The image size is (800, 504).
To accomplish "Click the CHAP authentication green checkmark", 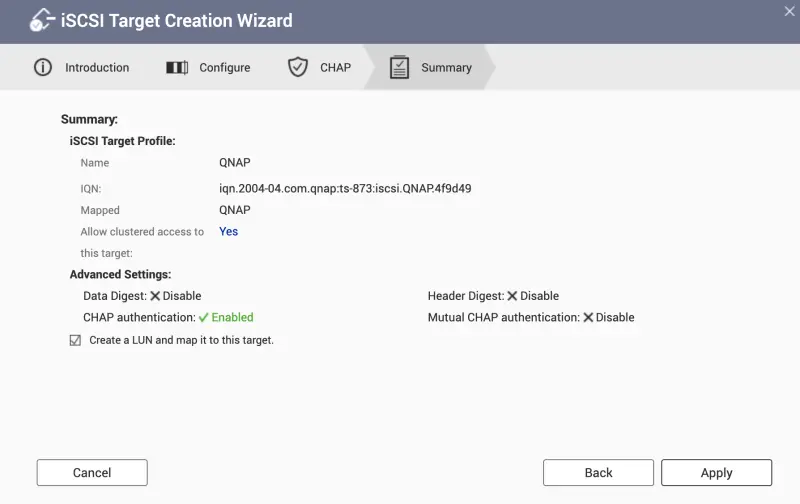I will coord(204,317).
